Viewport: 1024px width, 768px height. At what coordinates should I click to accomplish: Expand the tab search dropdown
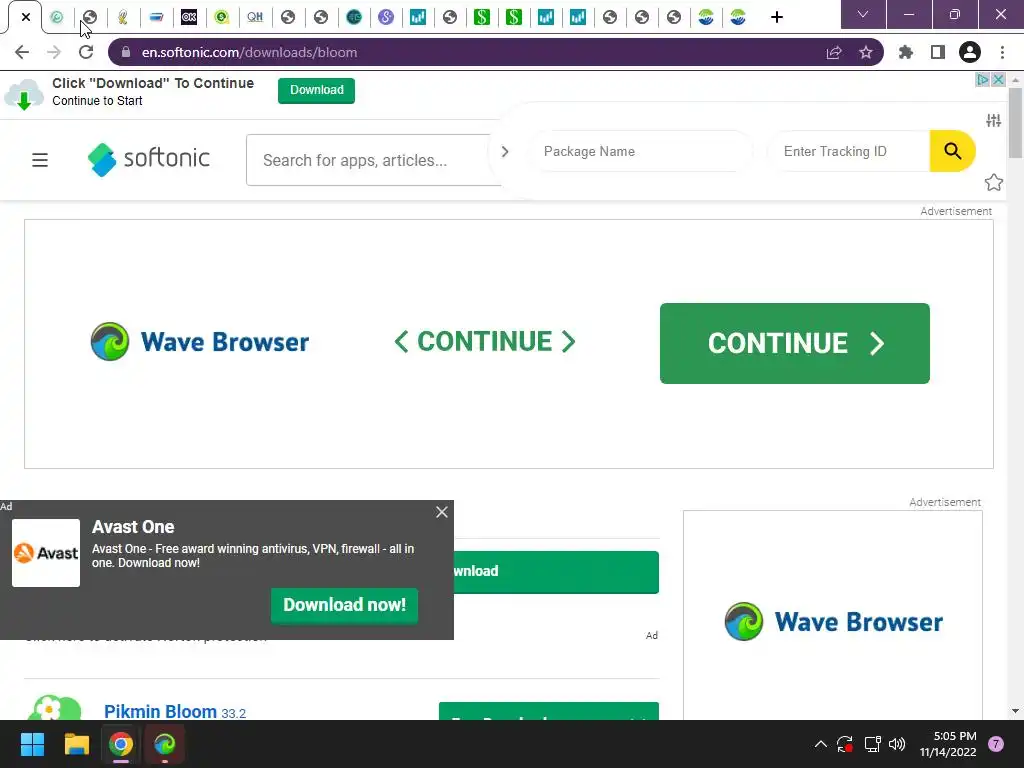pos(863,14)
